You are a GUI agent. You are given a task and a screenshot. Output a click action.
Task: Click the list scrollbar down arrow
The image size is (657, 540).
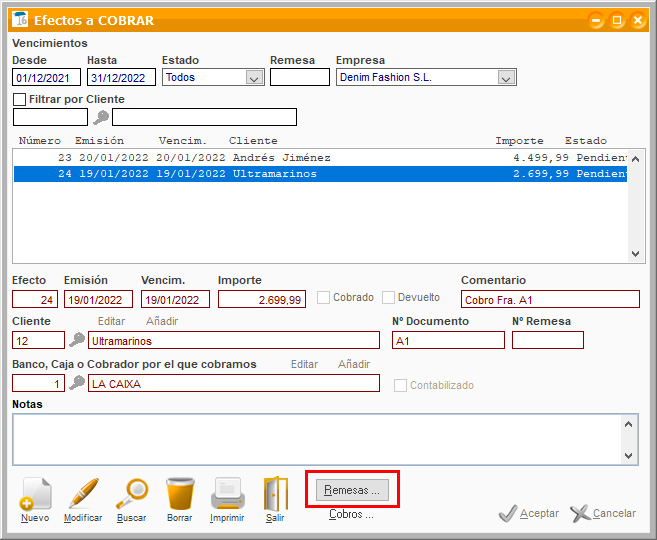pos(635,254)
